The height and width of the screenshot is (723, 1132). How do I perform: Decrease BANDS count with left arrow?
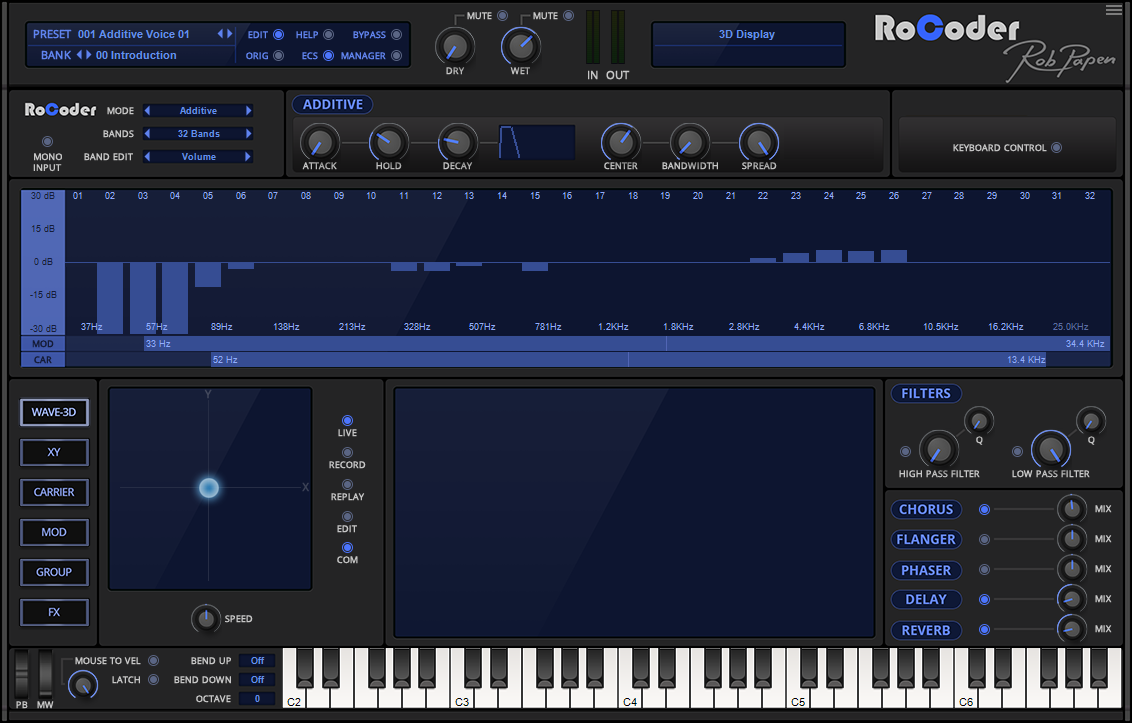click(148, 134)
